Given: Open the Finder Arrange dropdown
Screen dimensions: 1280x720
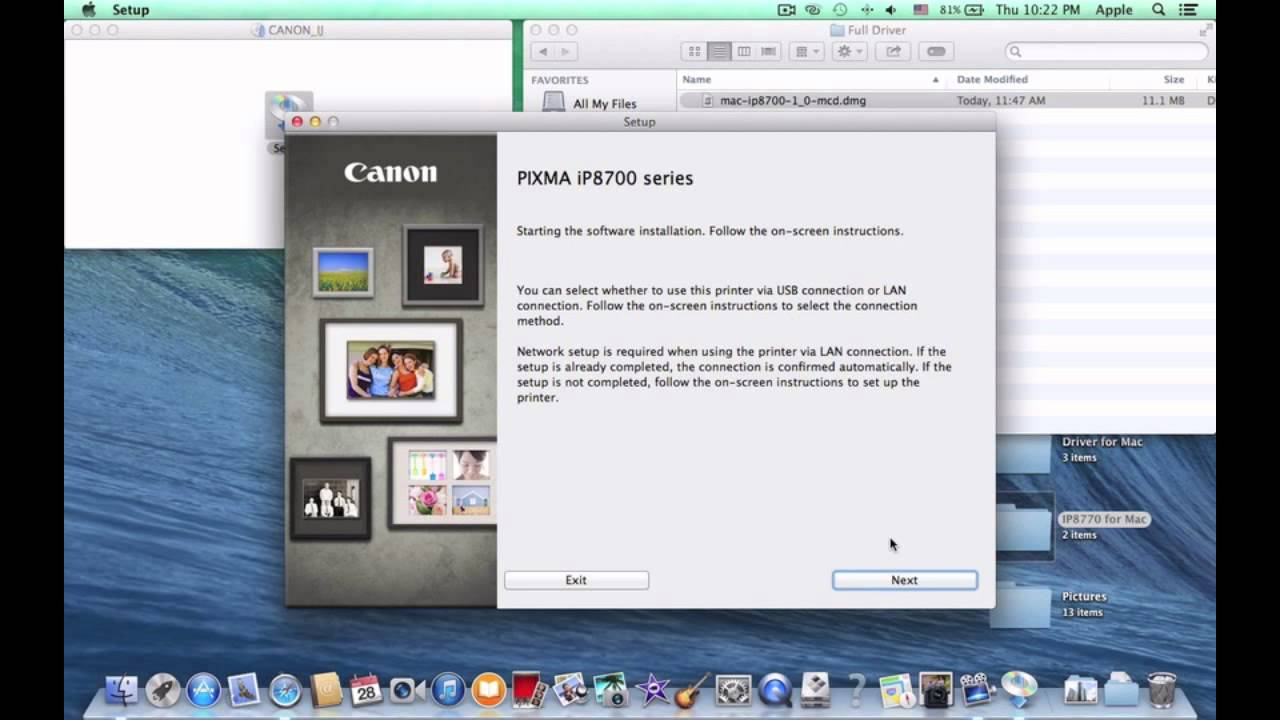Looking at the screenshot, I should [x=806, y=51].
